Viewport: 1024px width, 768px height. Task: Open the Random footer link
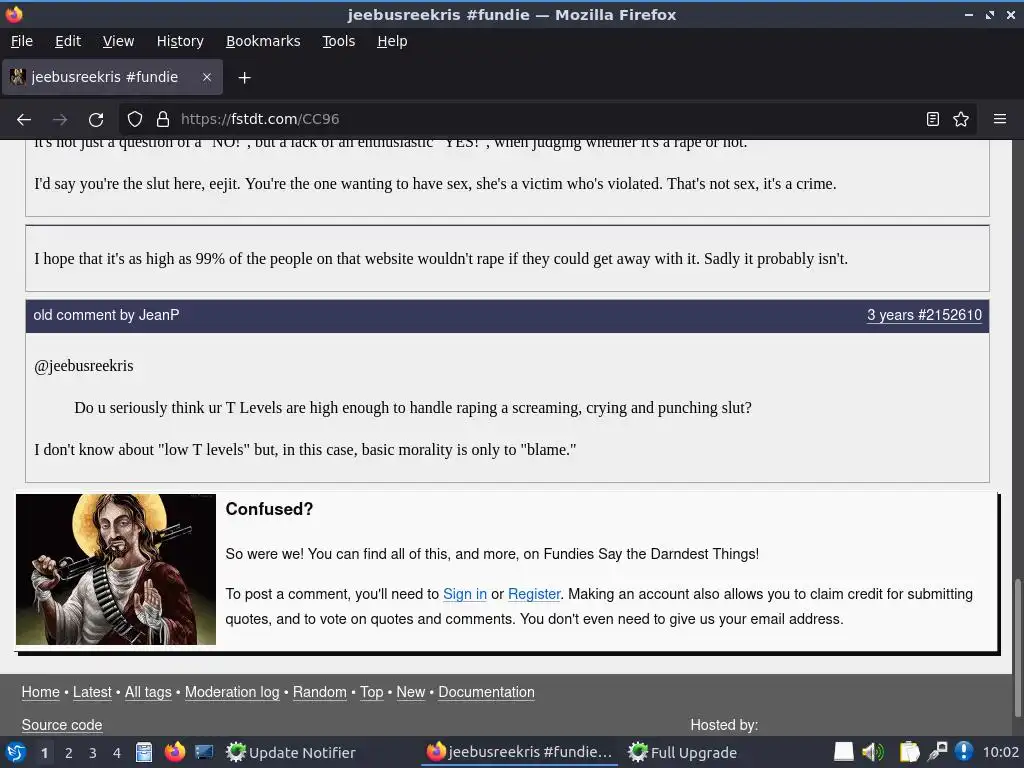click(x=319, y=692)
